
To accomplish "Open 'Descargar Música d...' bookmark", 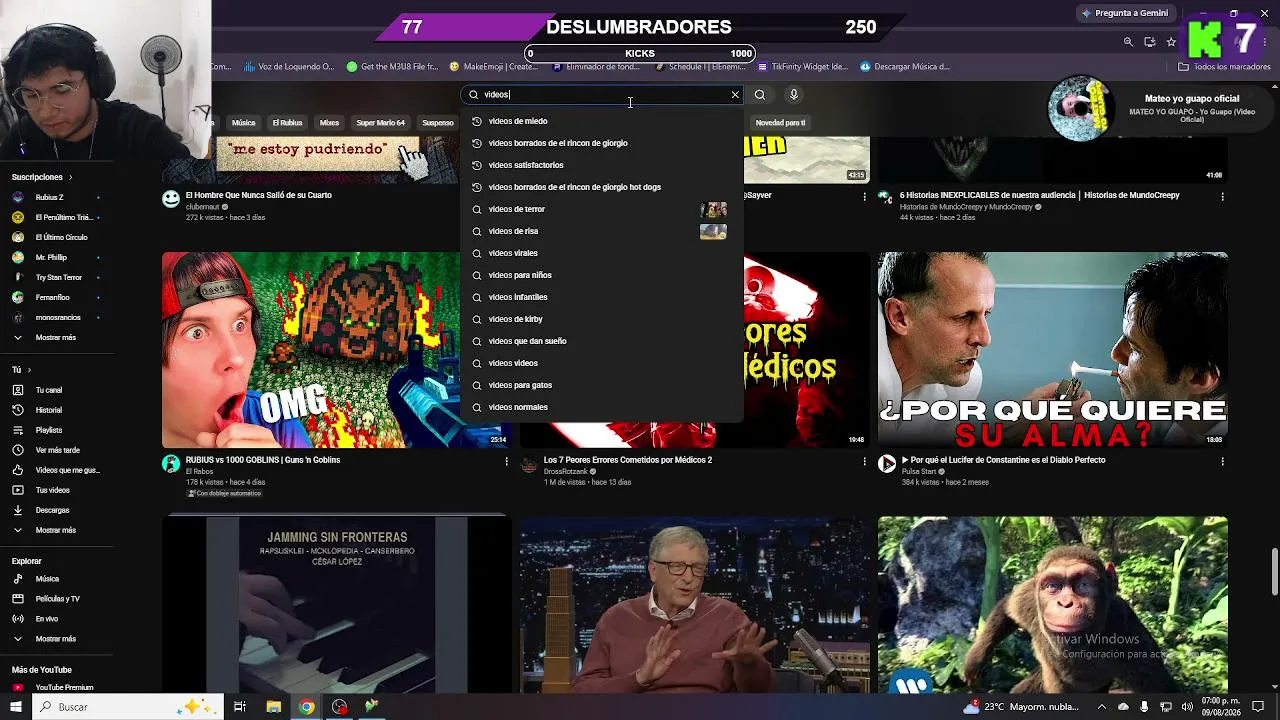I will pyautogui.click(x=904, y=67).
